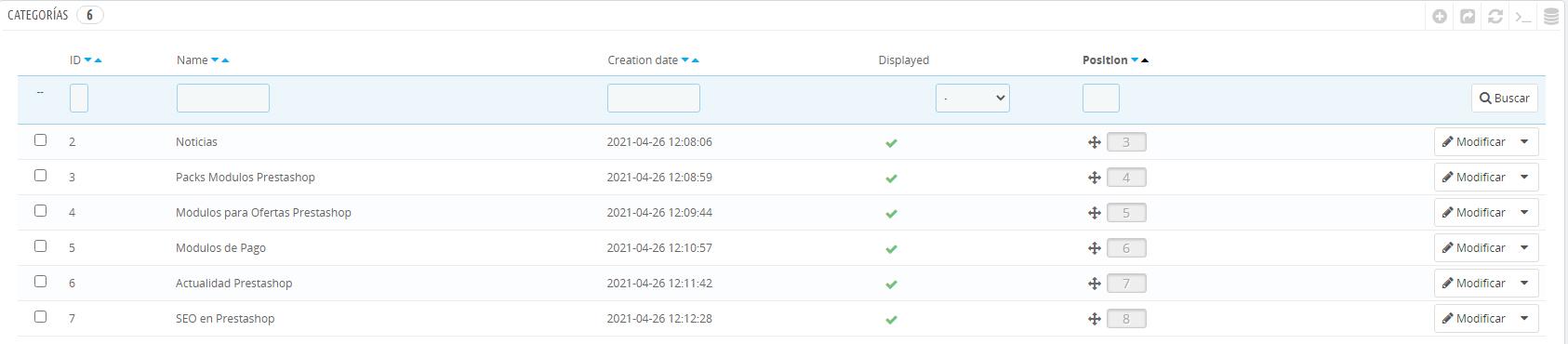Click the add new category plus icon
Image resolution: width=1568 pixels, height=344 pixels.
point(1440,16)
